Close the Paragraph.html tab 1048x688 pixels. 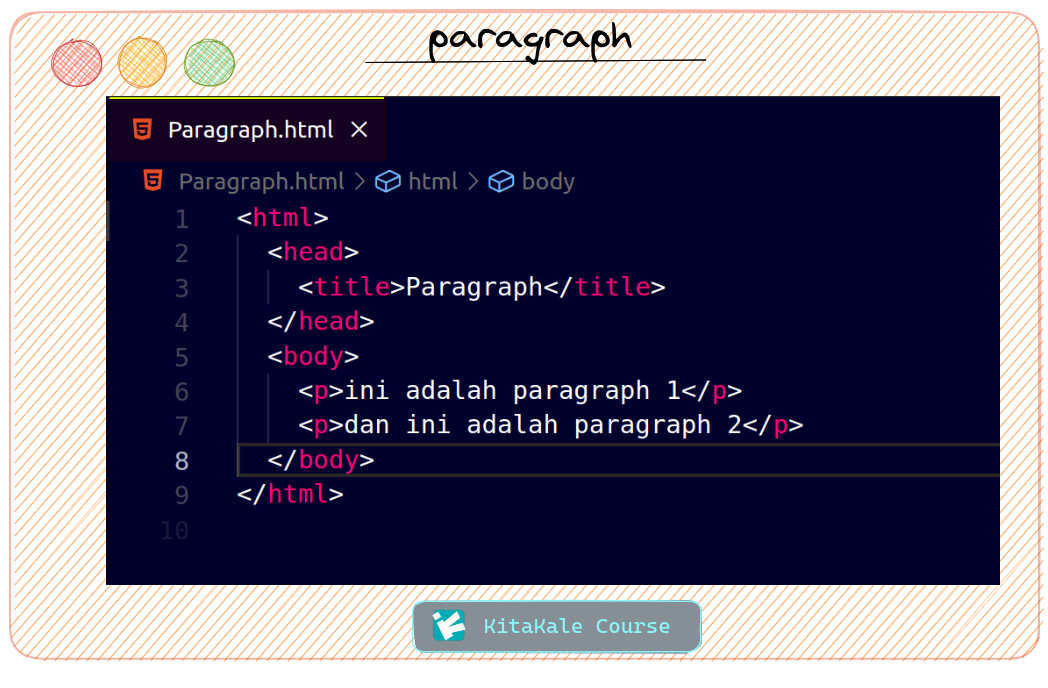(360, 130)
